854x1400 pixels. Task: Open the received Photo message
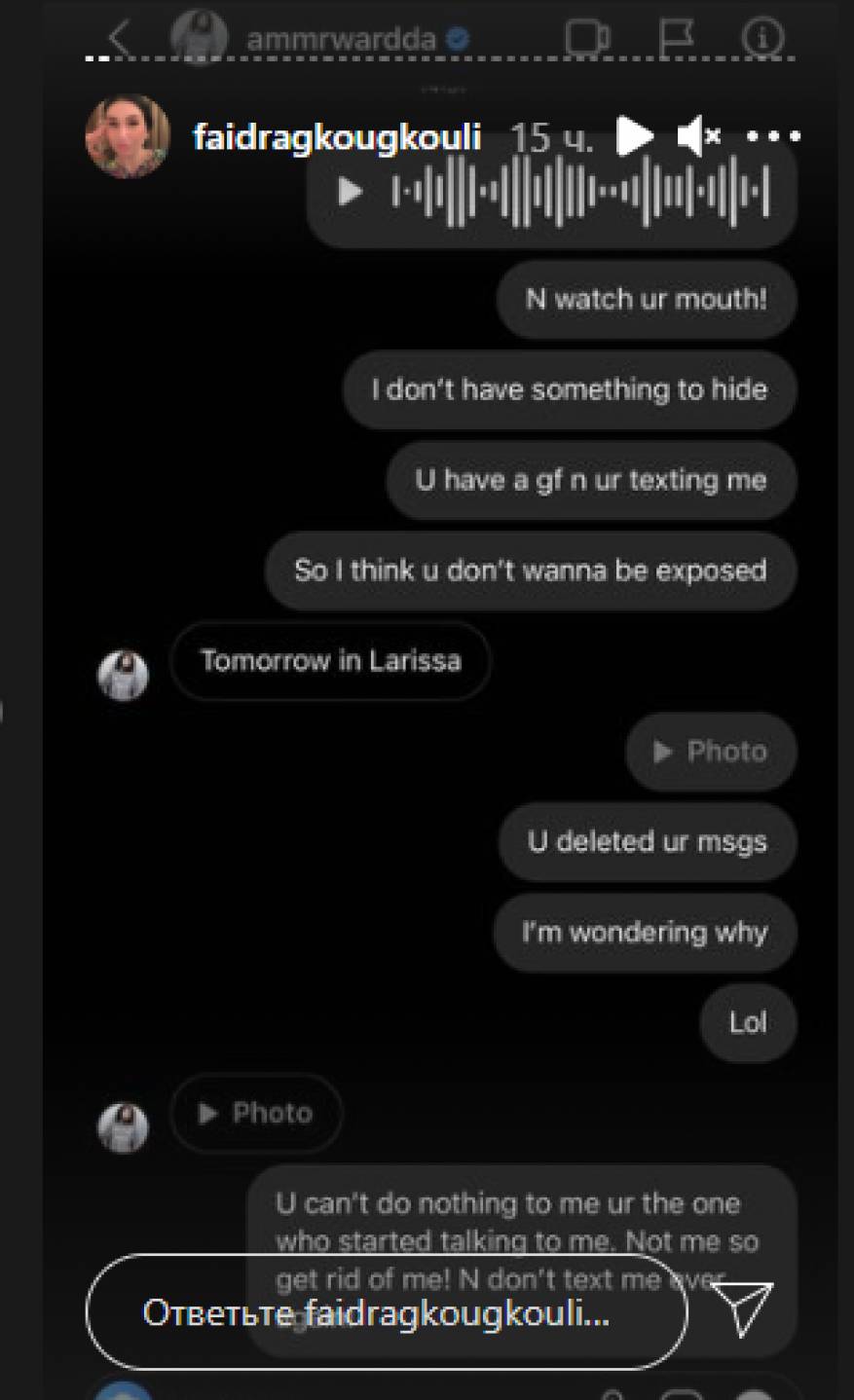coord(256,1113)
